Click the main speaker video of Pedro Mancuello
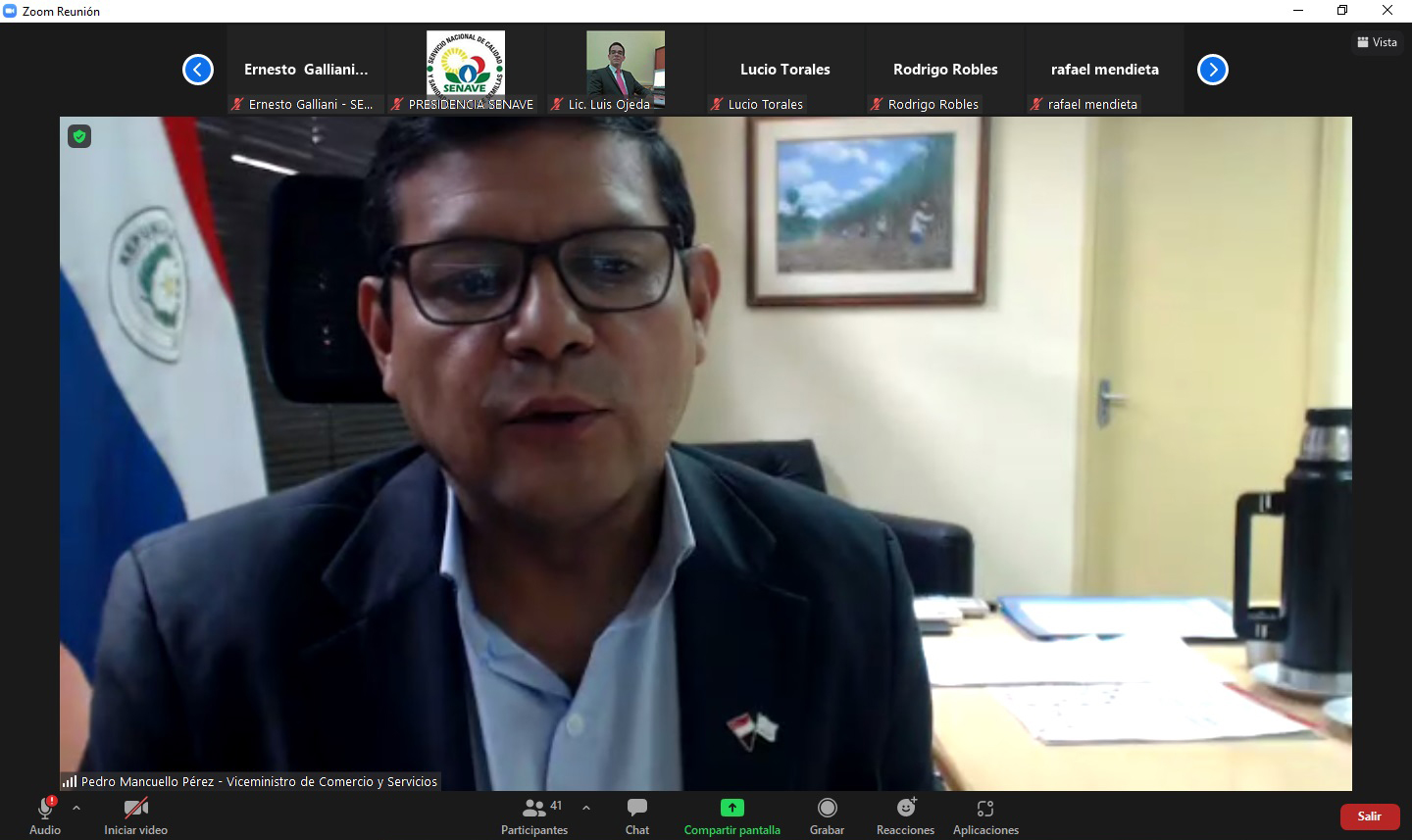Screen dimensions: 1412x840 (706, 453)
